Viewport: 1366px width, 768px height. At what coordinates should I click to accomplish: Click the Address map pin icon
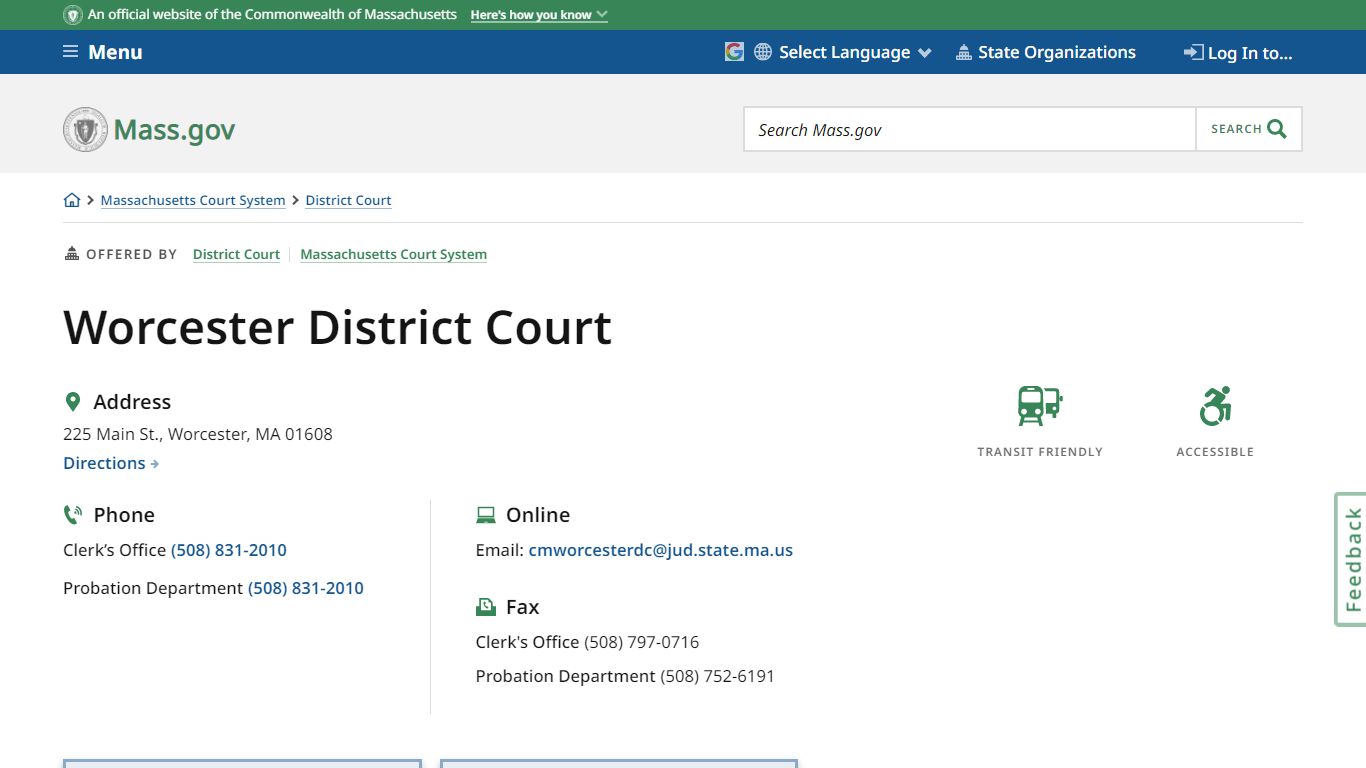tap(72, 402)
